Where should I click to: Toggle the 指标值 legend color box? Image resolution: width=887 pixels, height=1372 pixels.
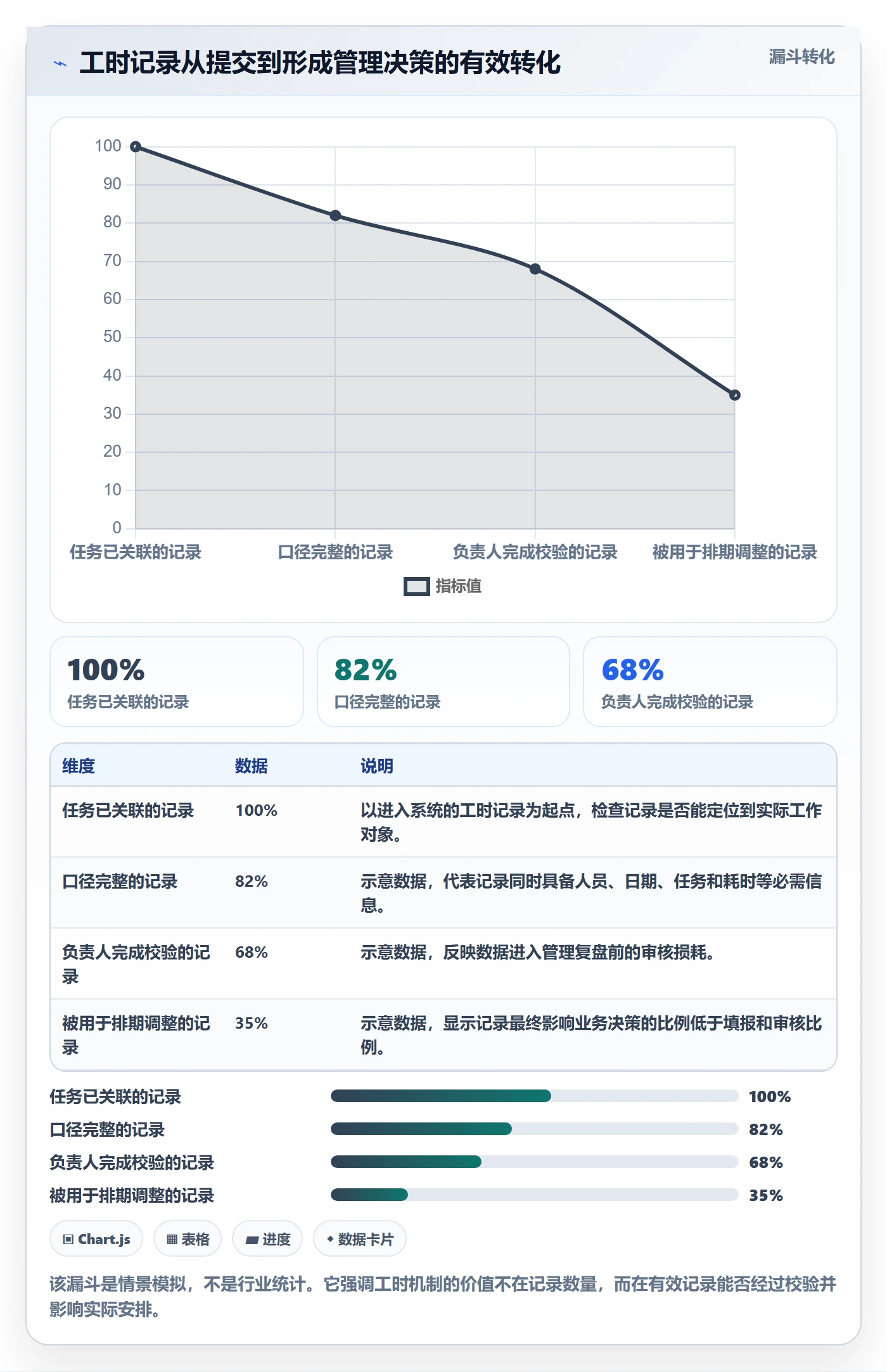coord(416,587)
